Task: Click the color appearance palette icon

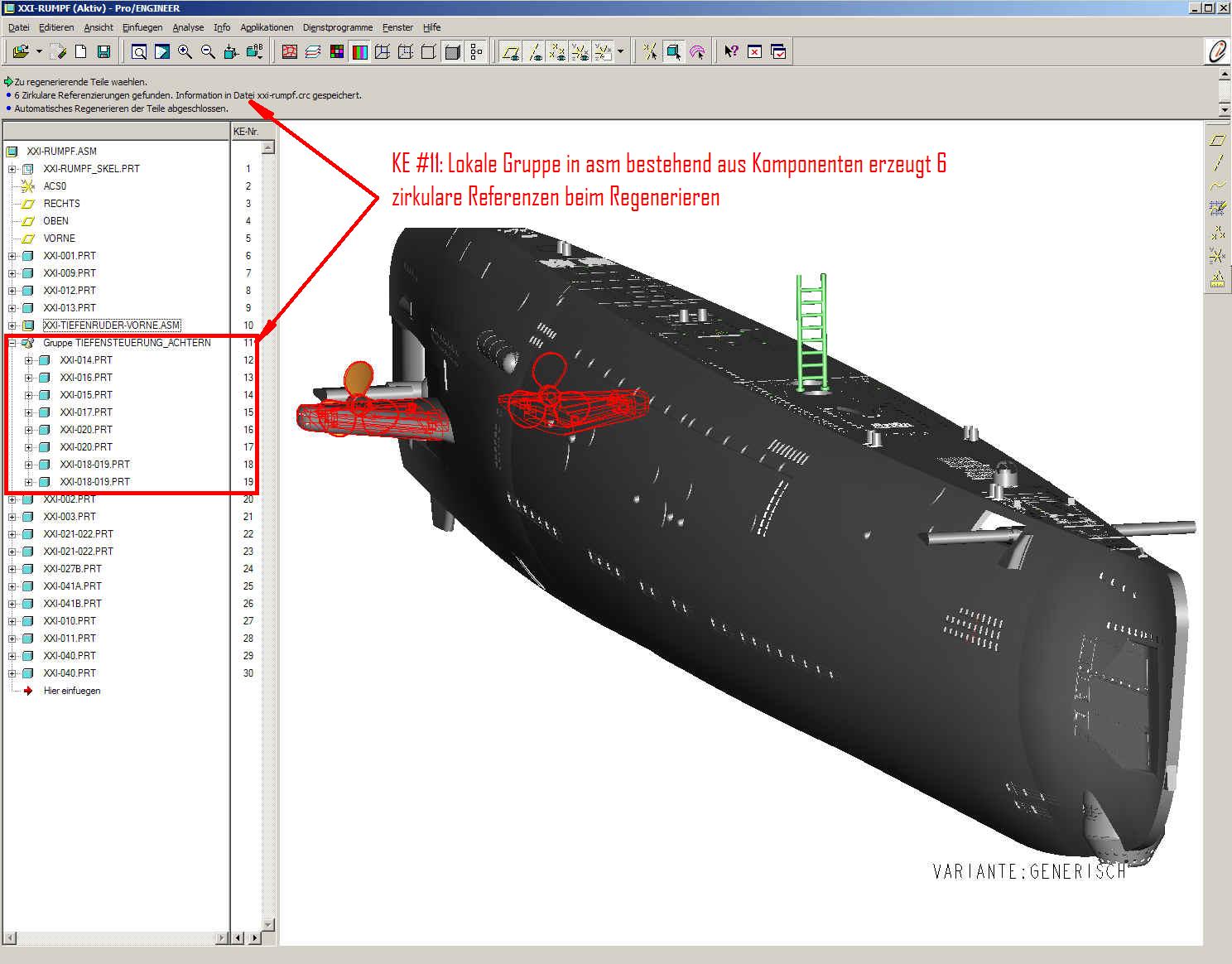Action: coord(337,52)
